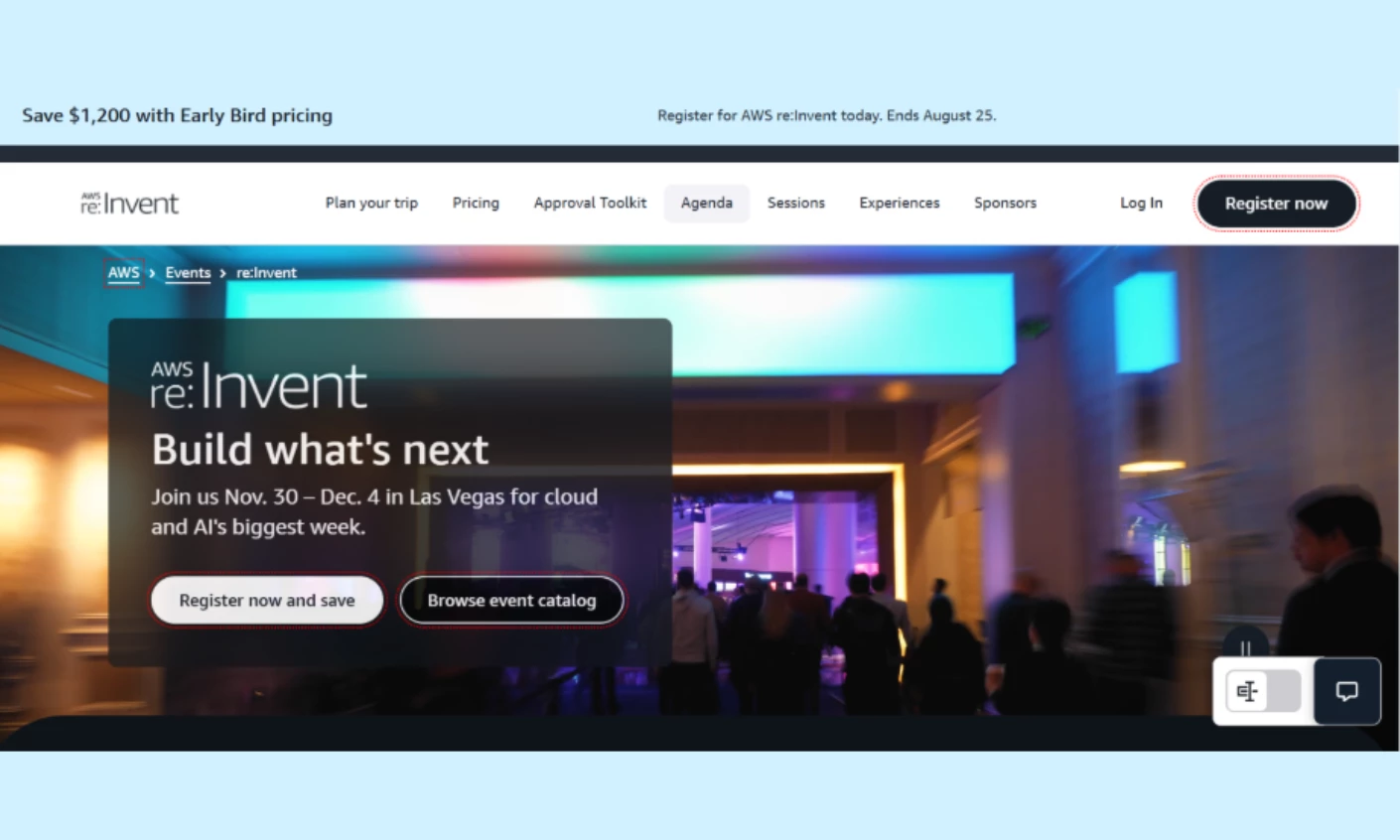Select the Agenda nav item
Viewport: 1400px width, 840px height.
click(707, 203)
